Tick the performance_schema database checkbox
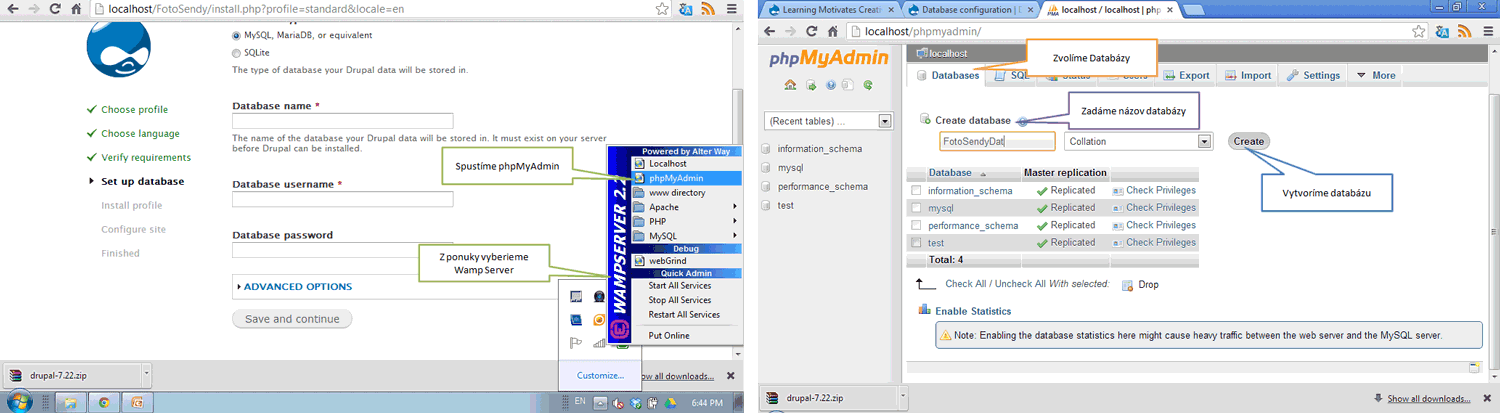Screen dimensions: 1500x413 (916, 225)
